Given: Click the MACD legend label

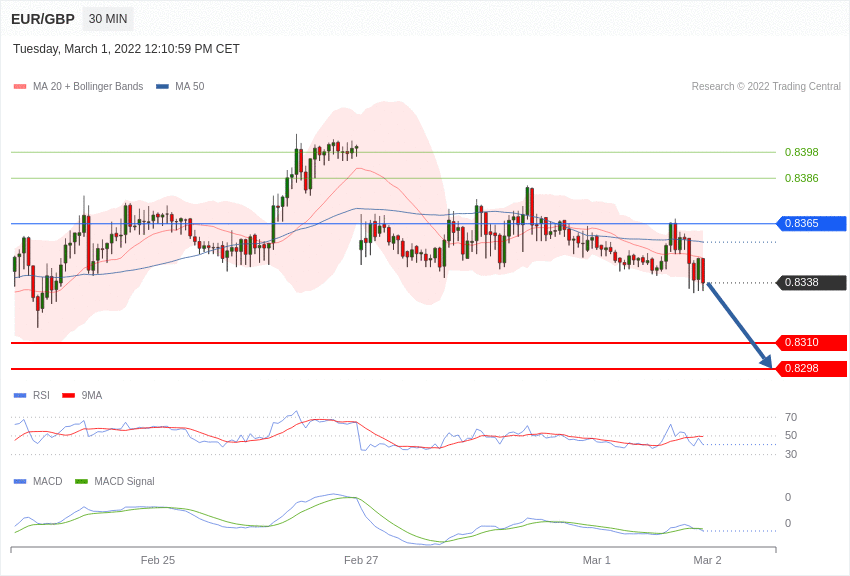Looking at the screenshot, I should [x=48, y=481].
